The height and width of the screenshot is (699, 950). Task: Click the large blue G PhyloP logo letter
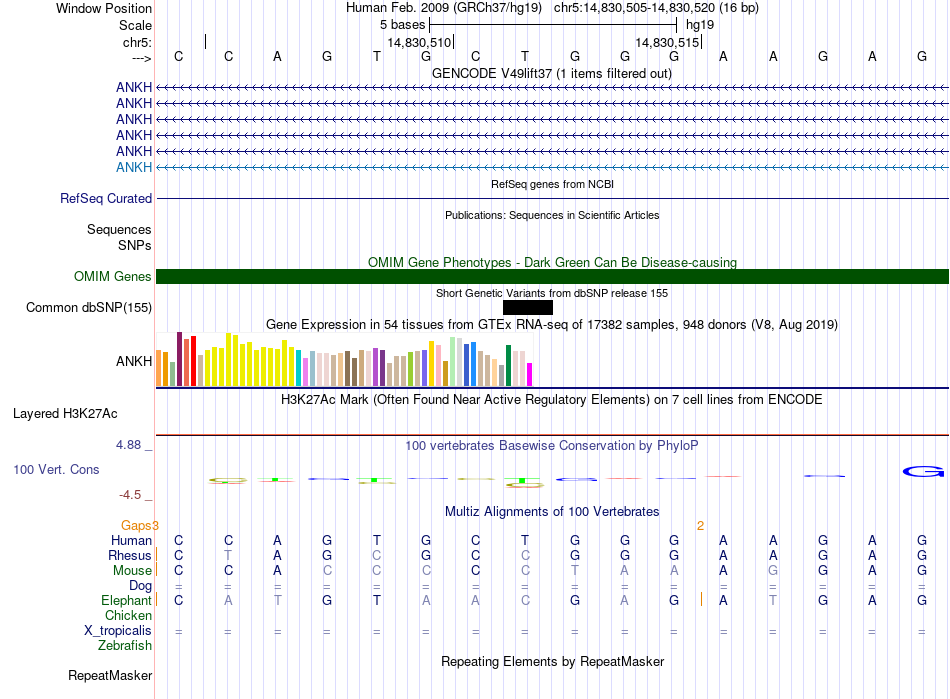tap(923, 471)
